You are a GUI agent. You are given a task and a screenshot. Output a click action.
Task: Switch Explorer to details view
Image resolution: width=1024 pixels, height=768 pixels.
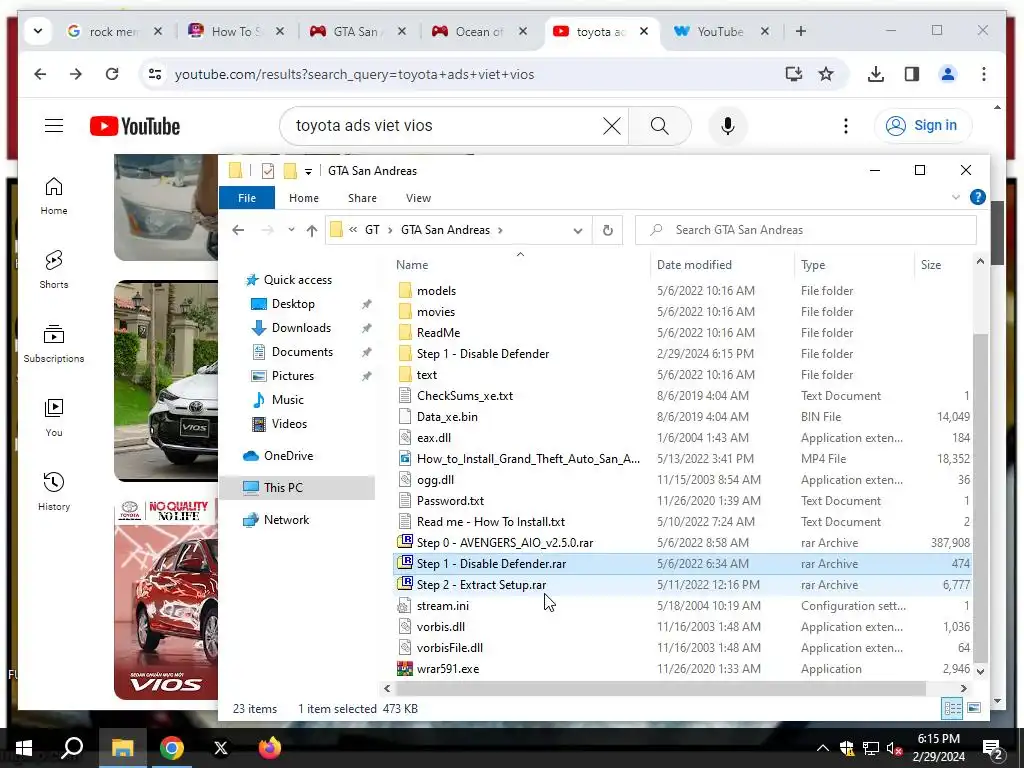[x=952, y=709]
